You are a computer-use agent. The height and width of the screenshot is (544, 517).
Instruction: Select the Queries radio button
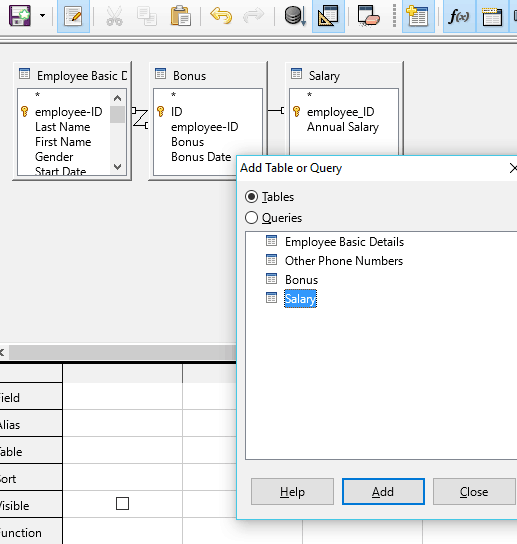[x=251, y=218]
